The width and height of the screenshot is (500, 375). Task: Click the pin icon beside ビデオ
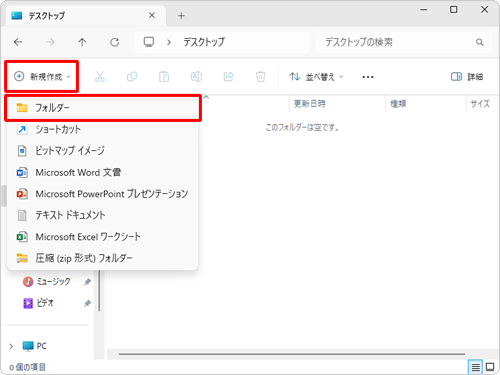pos(87,303)
